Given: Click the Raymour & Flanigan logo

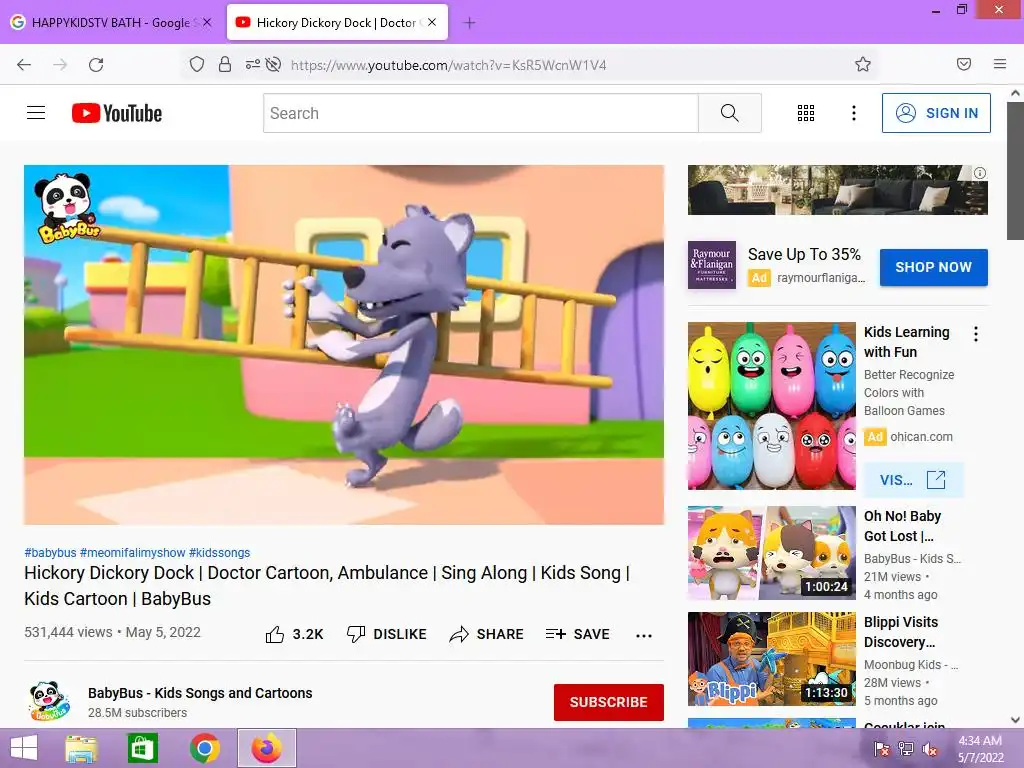Looking at the screenshot, I should [712, 265].
